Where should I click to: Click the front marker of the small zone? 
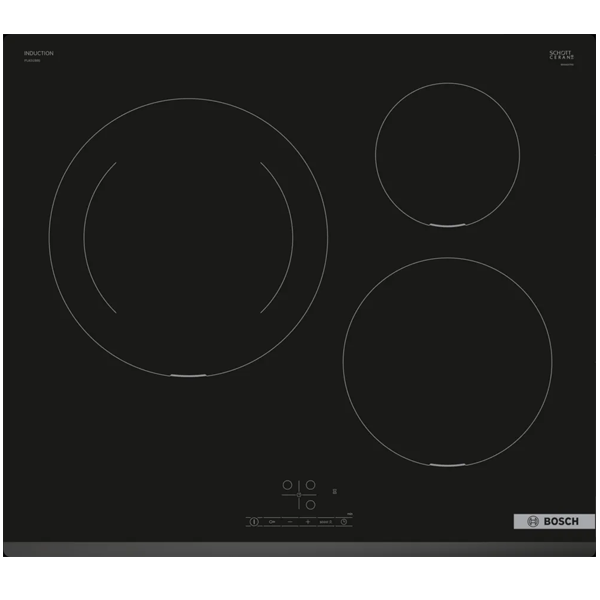447,225
